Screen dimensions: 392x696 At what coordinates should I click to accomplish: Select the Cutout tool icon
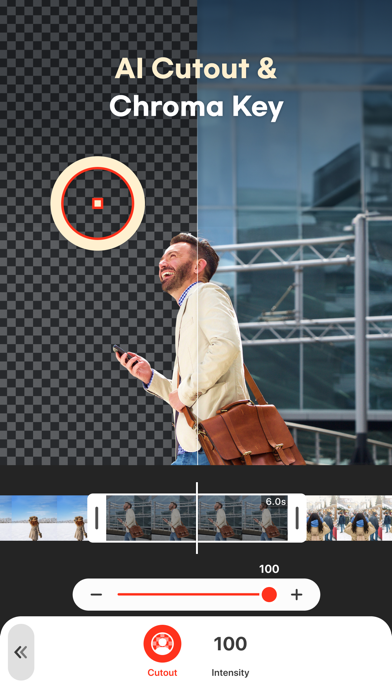[x=162, y=644]
